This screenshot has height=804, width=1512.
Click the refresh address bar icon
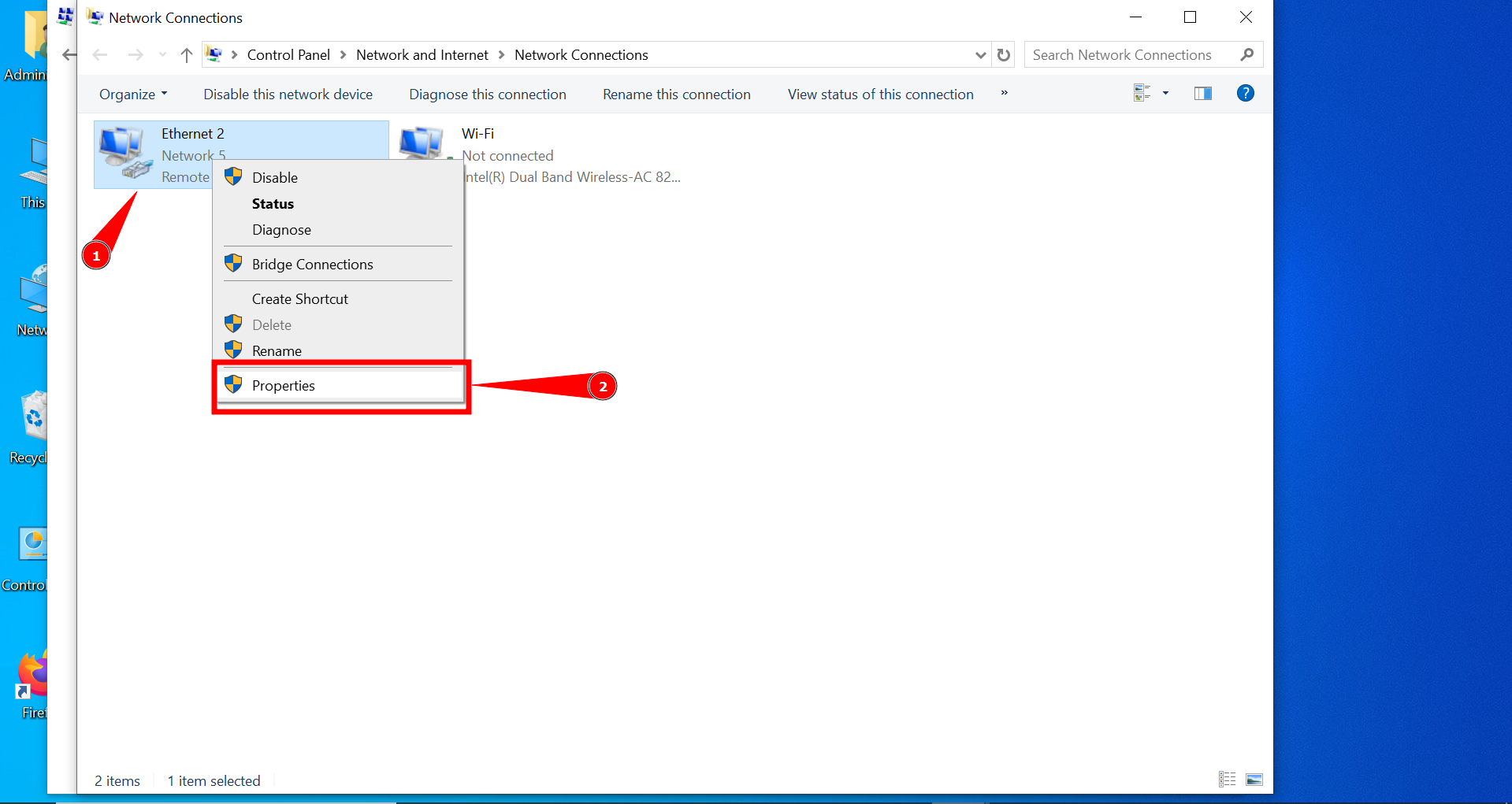tap(1003, 55)
